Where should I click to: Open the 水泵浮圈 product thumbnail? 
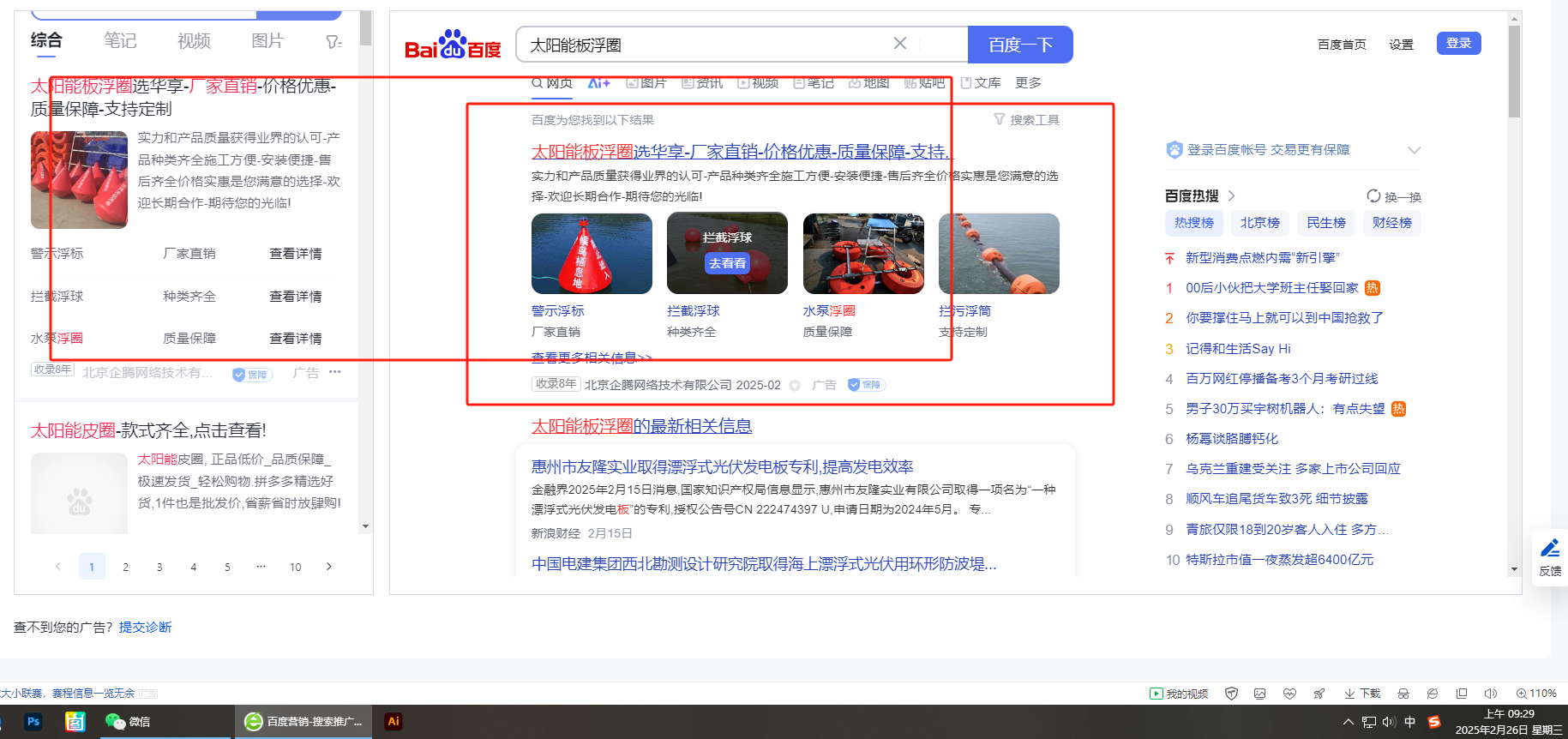click(x=863, y=254)
